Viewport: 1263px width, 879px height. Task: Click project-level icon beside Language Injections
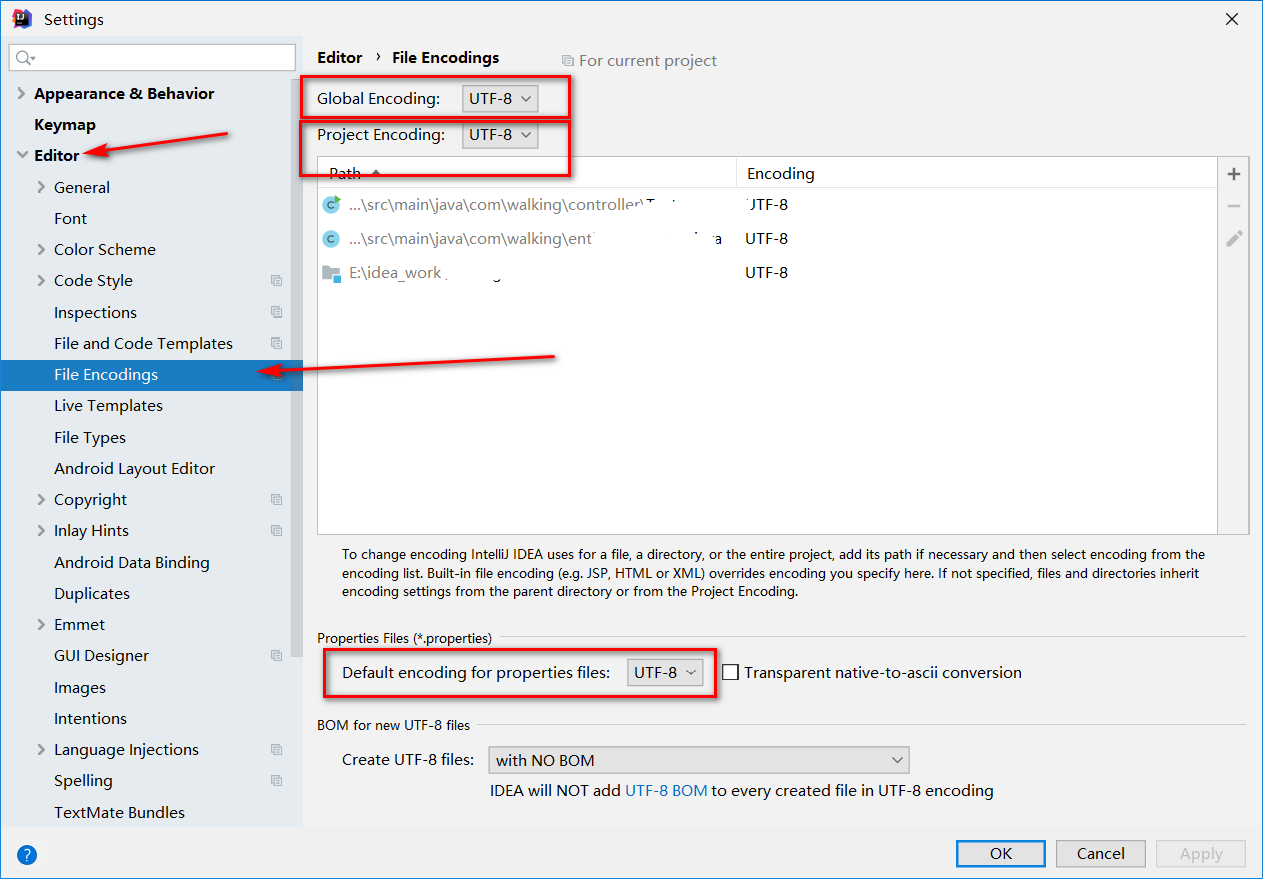(277, 749)
